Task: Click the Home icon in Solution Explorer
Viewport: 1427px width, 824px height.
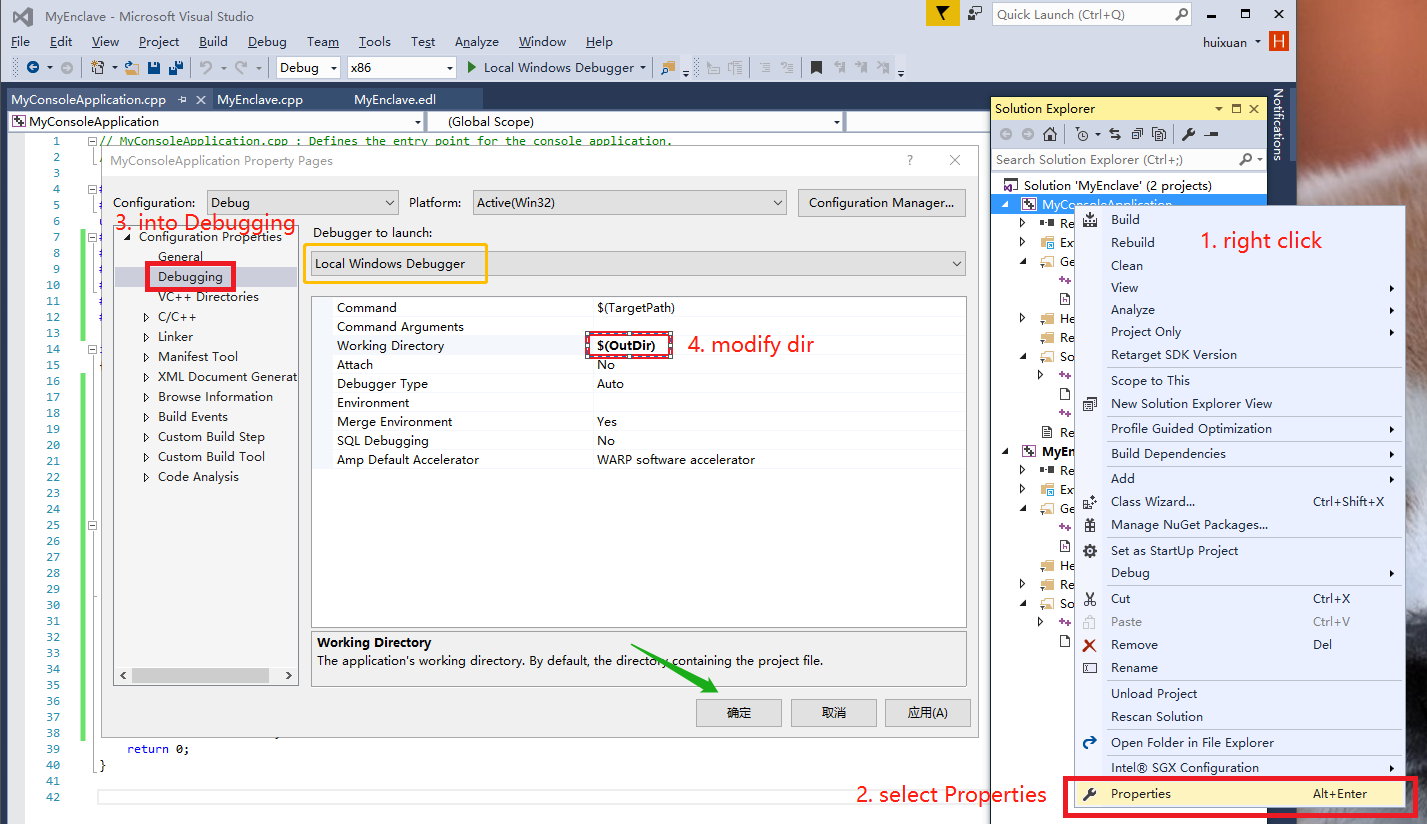Action: tap(1050, 134)
